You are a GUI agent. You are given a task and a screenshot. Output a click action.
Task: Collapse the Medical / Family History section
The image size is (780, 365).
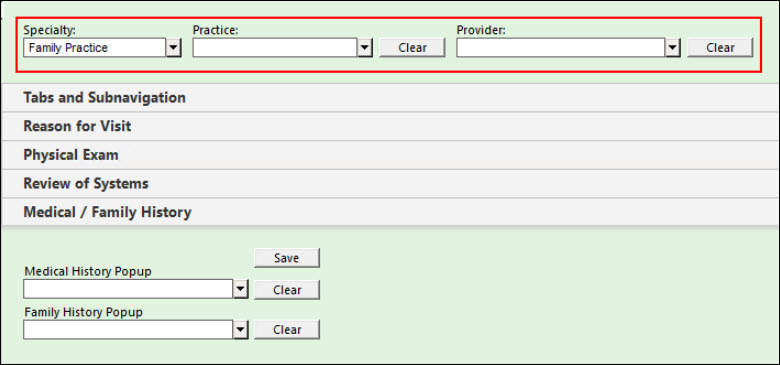(x=390, y=213)
